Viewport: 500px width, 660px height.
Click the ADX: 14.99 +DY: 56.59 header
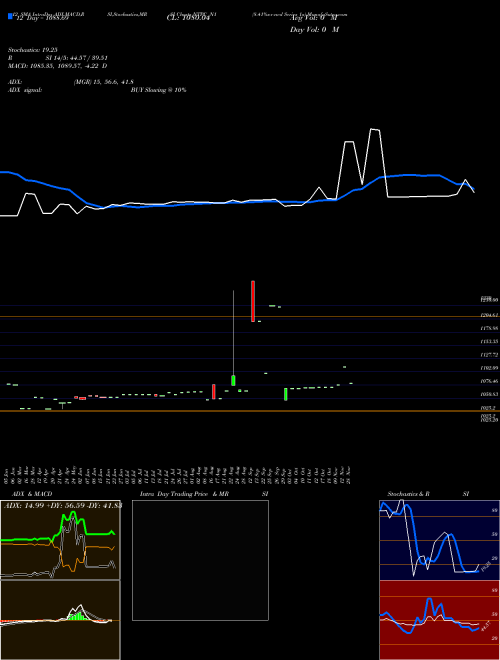point(62,506)
